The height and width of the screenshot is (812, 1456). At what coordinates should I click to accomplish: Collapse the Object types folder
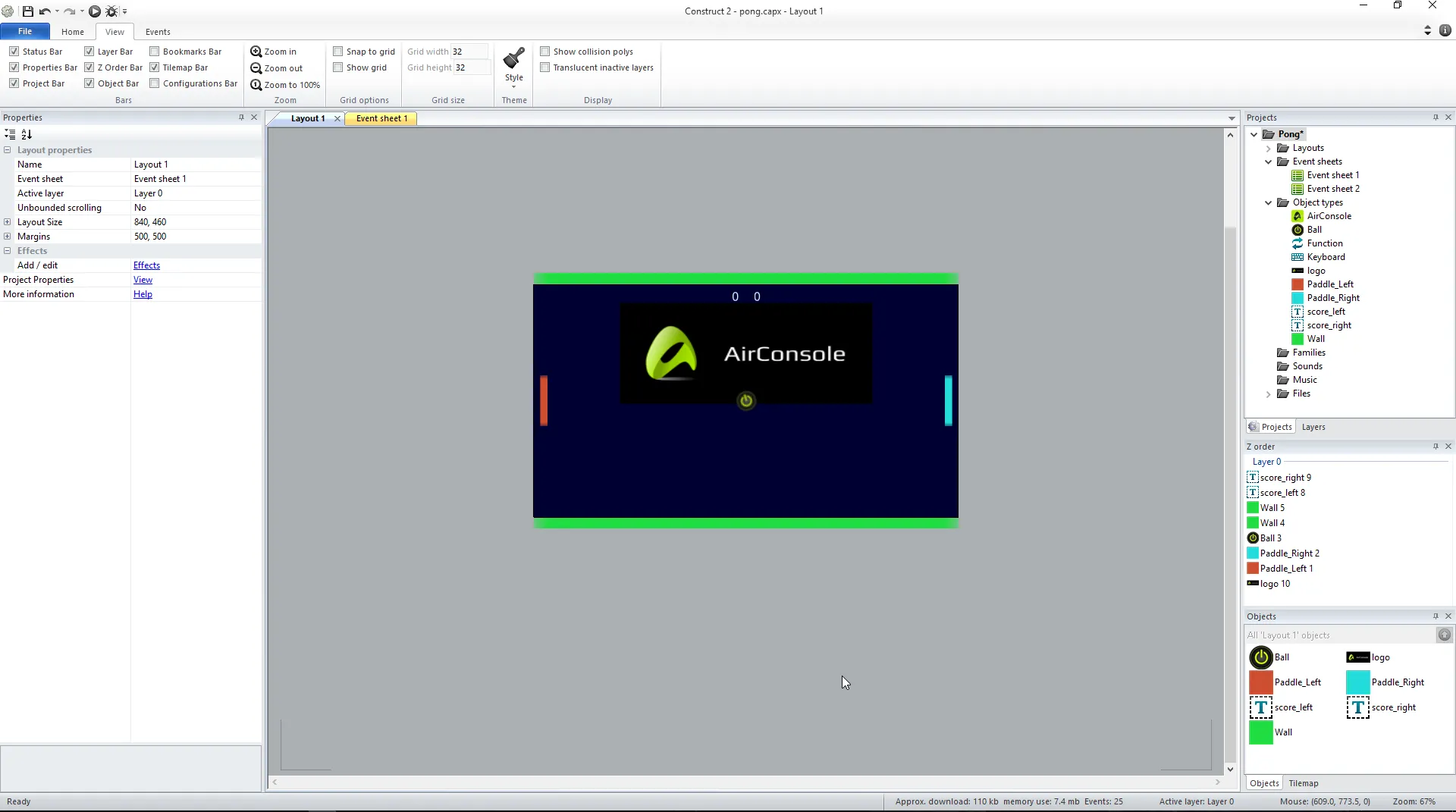point(1269,202)
